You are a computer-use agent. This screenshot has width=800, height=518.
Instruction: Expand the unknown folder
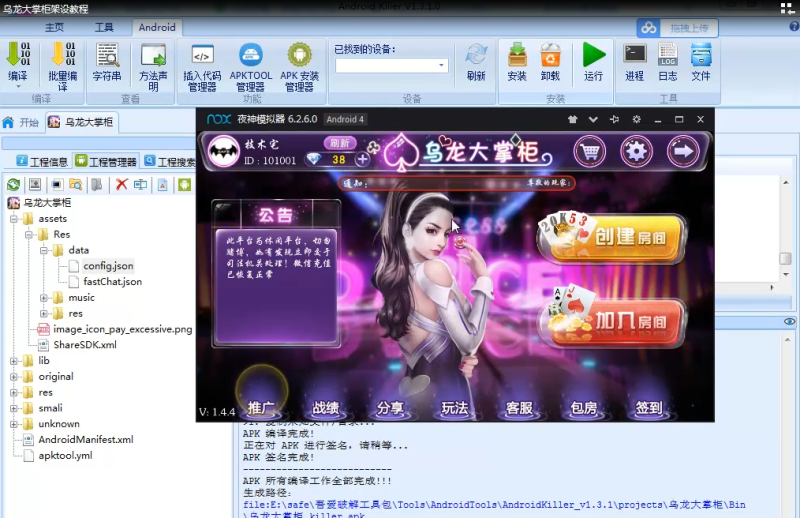click(14, 424)
